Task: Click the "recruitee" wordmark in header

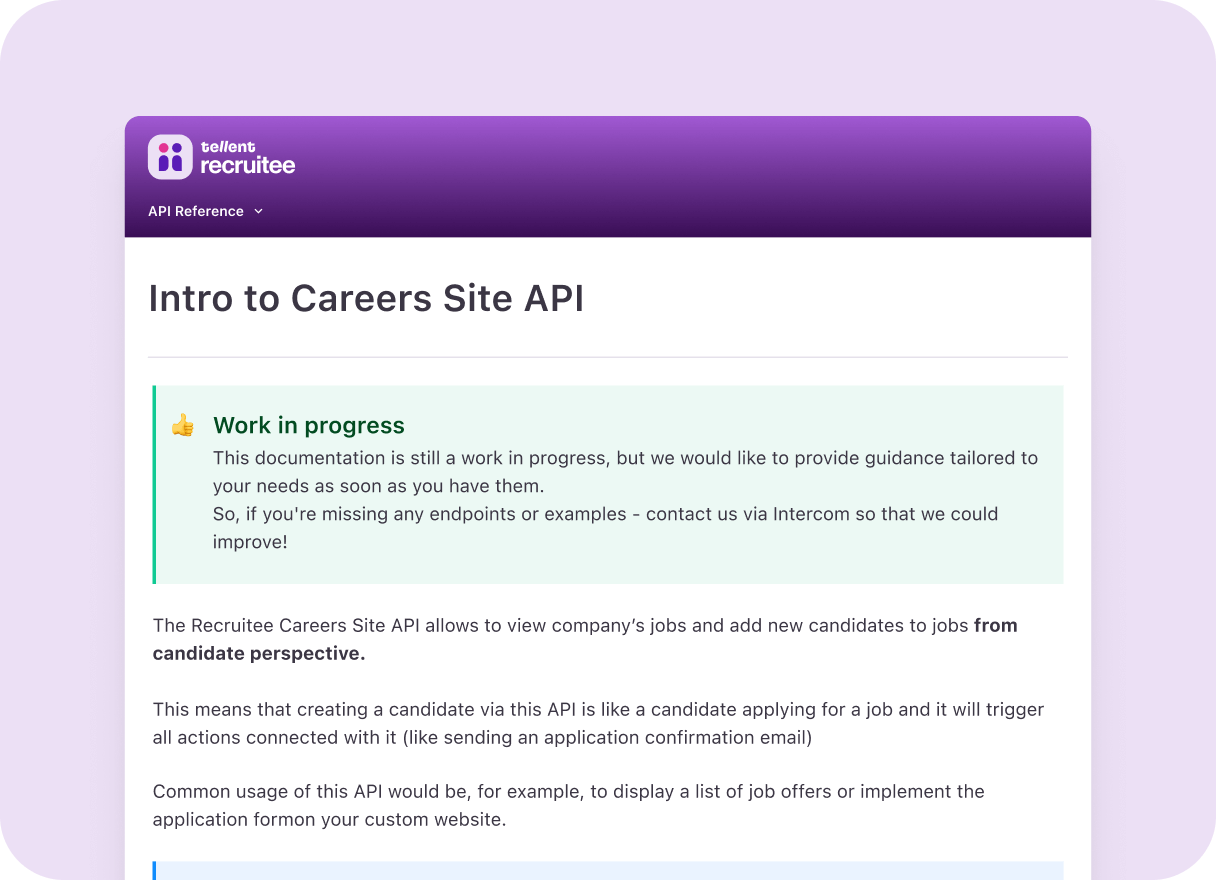Action: (247, 166)
